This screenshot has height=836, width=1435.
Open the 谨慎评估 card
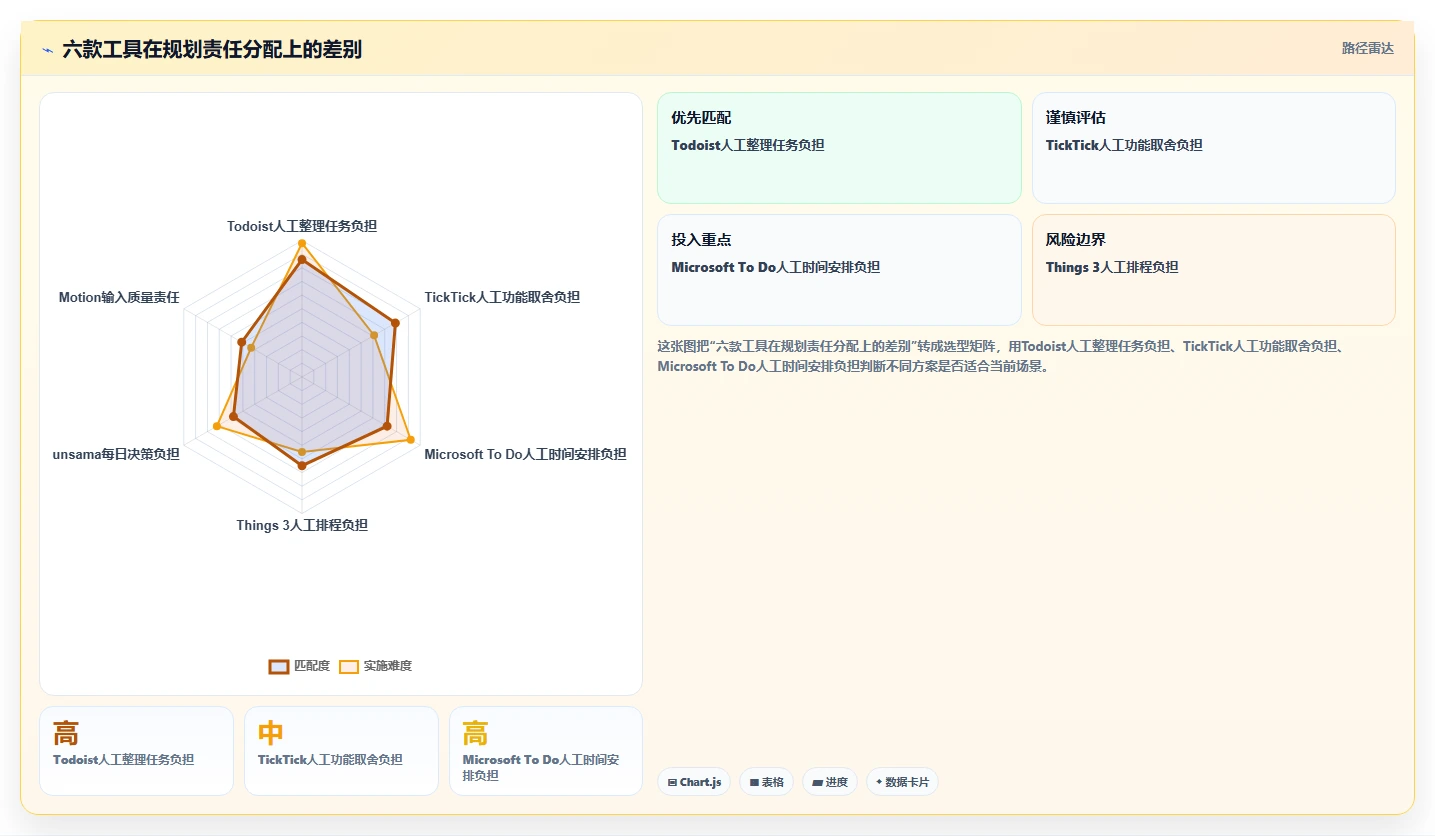pos(1213,148)
